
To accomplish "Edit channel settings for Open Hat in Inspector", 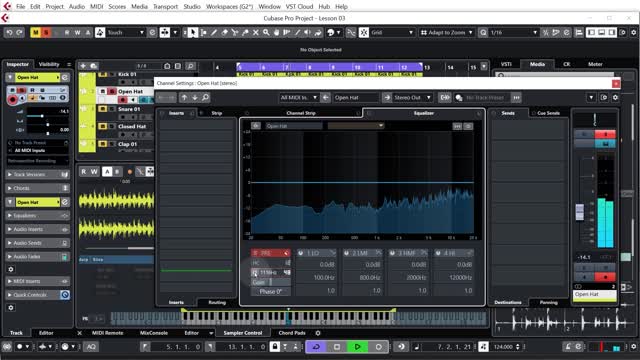I will [x=65, y=77].
